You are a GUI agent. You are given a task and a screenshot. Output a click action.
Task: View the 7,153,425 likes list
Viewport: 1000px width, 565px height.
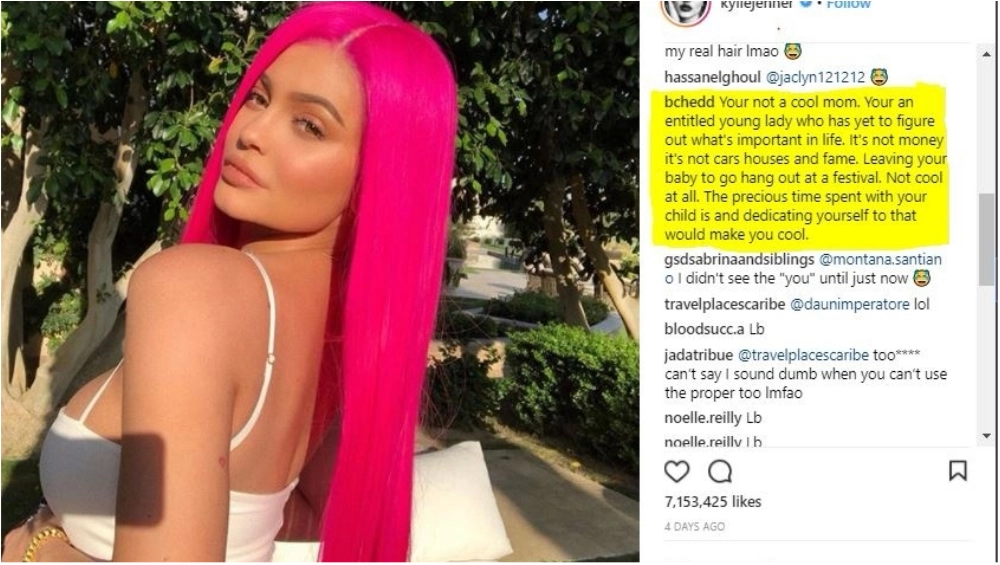712,503
